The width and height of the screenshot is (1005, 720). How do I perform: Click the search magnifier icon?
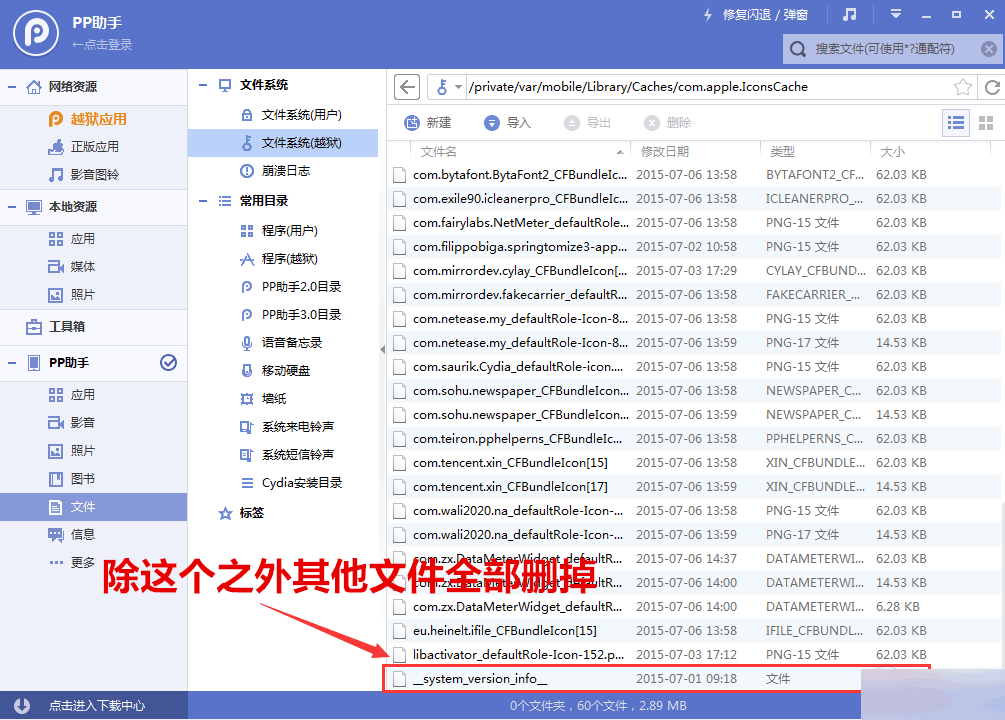coord(798,49)
